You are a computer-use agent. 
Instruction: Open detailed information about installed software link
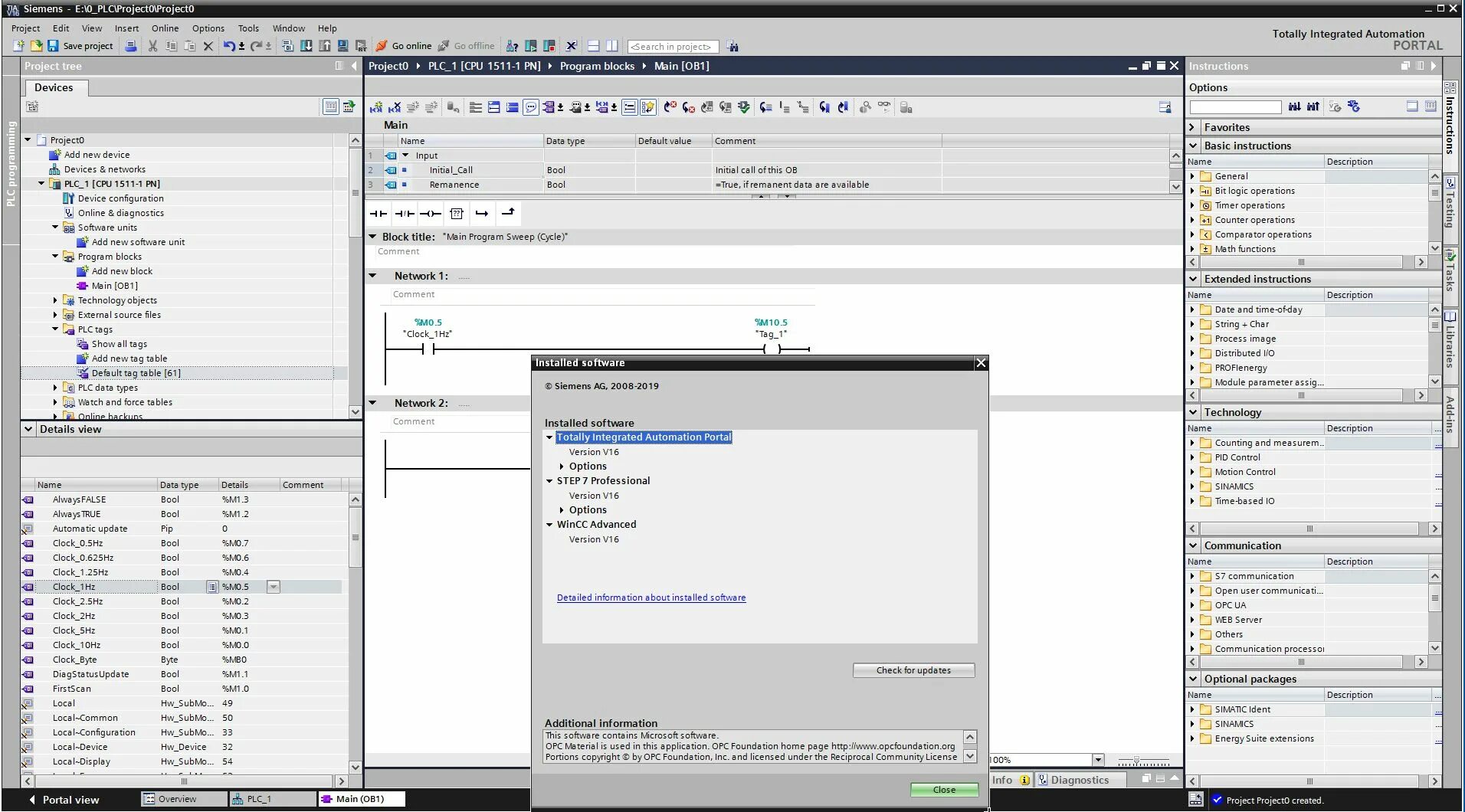[x=651, y=598]
